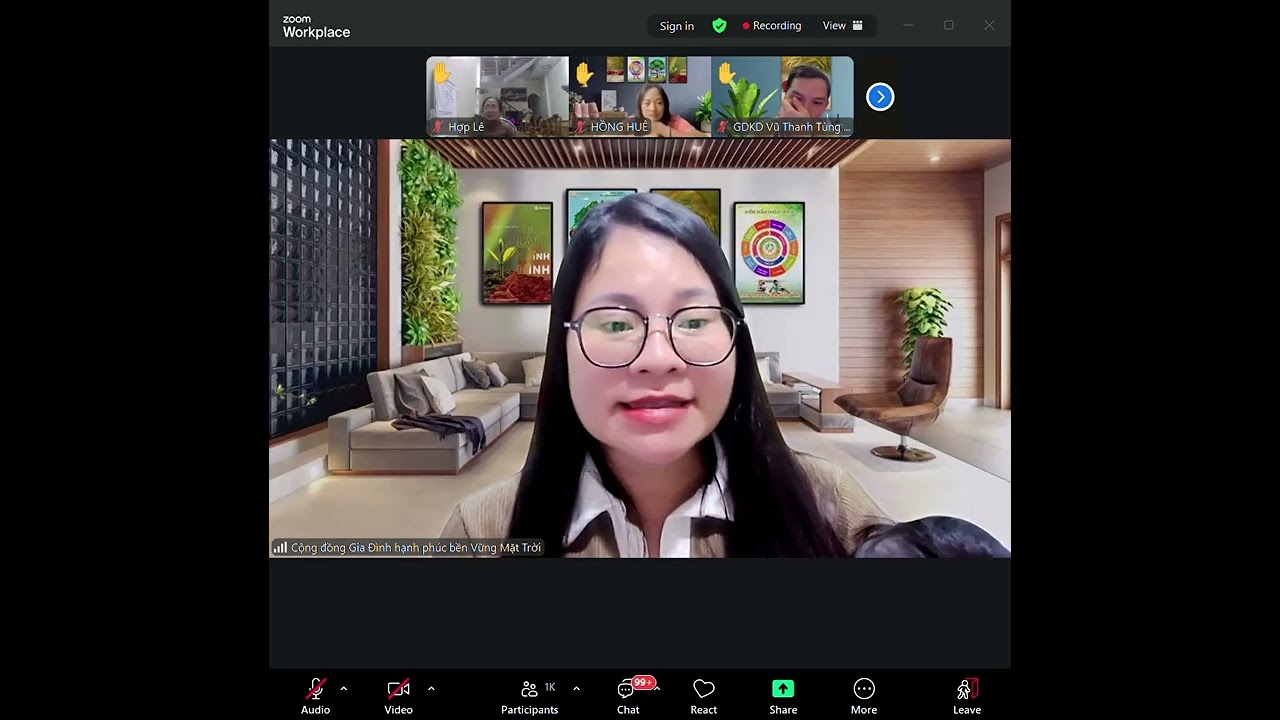Screen dimensions: 1280x720
Task: Open the View layout menu
Action: pos(842,26)
